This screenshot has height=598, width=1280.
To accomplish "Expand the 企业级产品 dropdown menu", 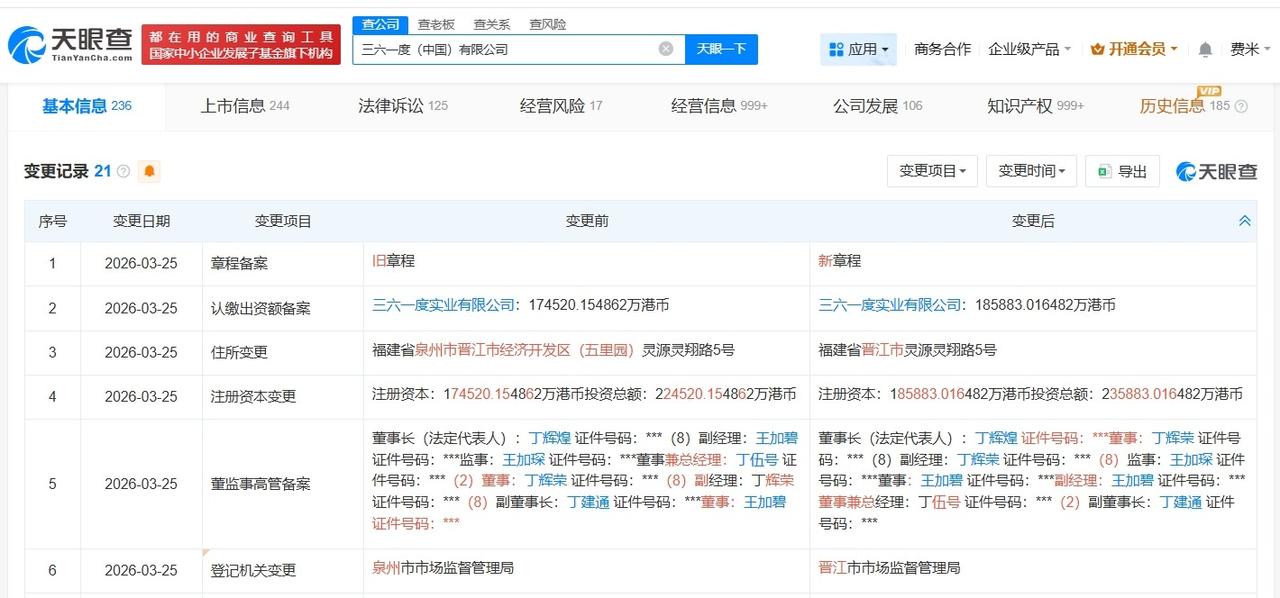I will 1022,48.
